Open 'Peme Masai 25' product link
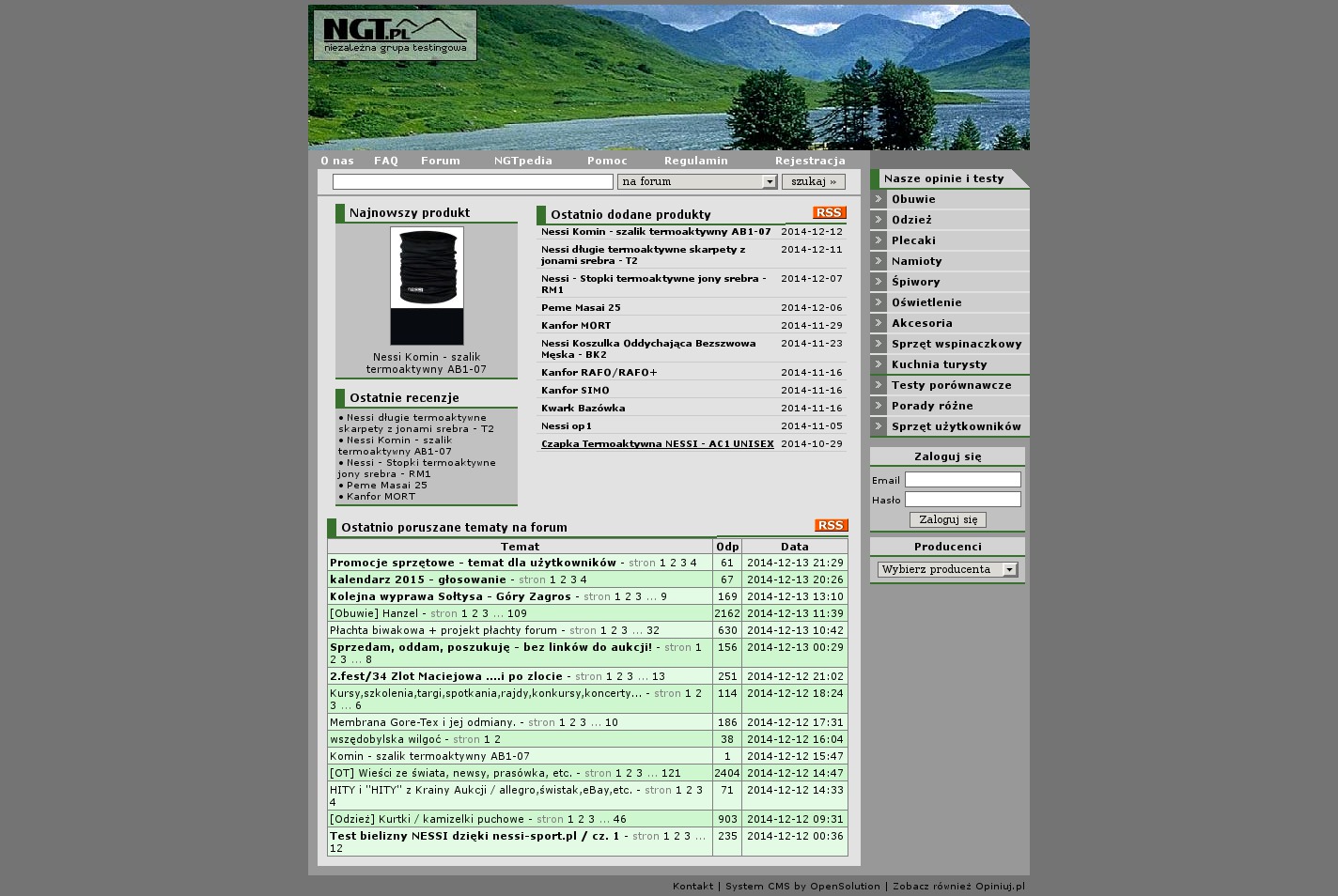 (581, 308)
